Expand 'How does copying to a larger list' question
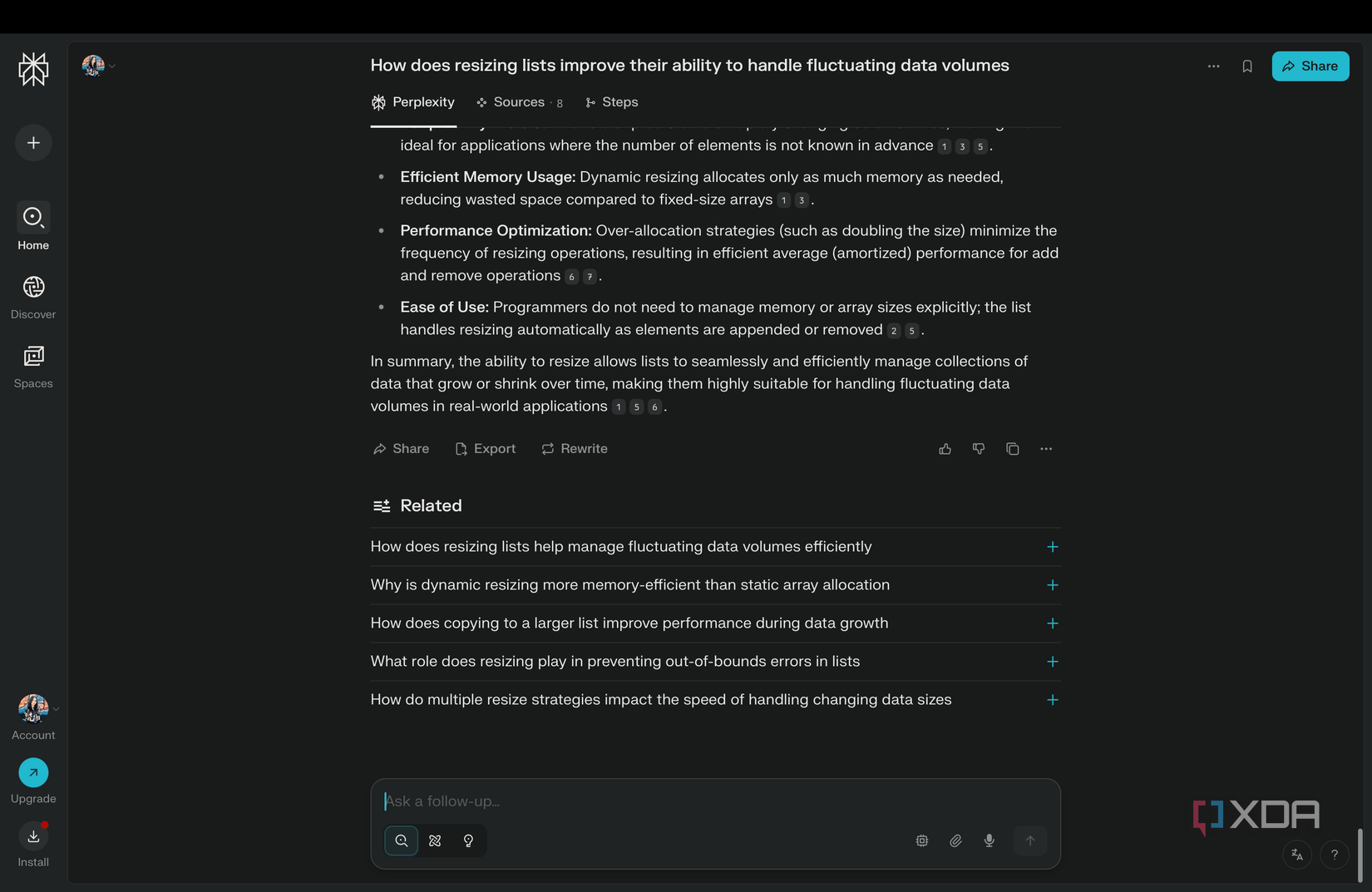Viewport: 1372px width, 892px height. point(1052,623)
